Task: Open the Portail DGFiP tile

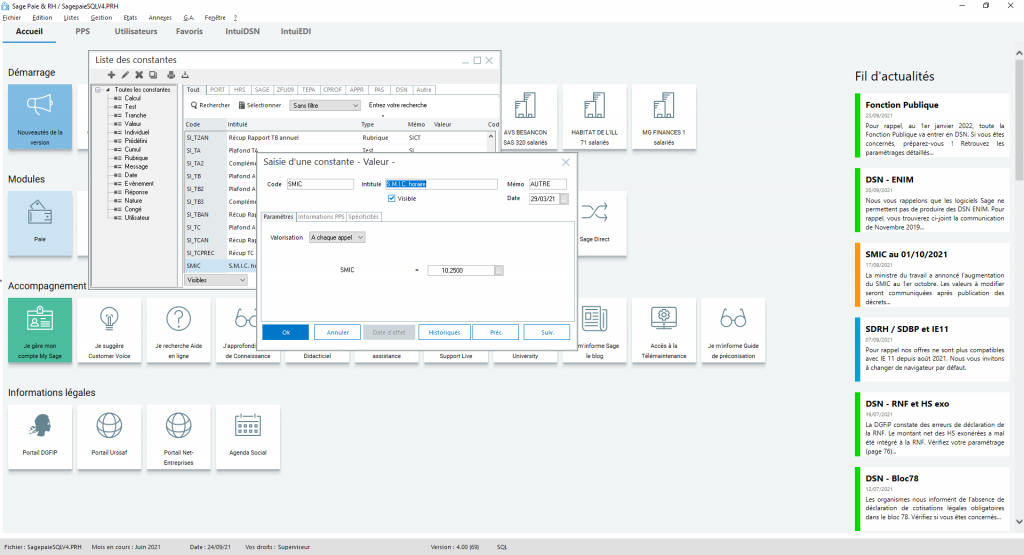Action: click(40, 435)
